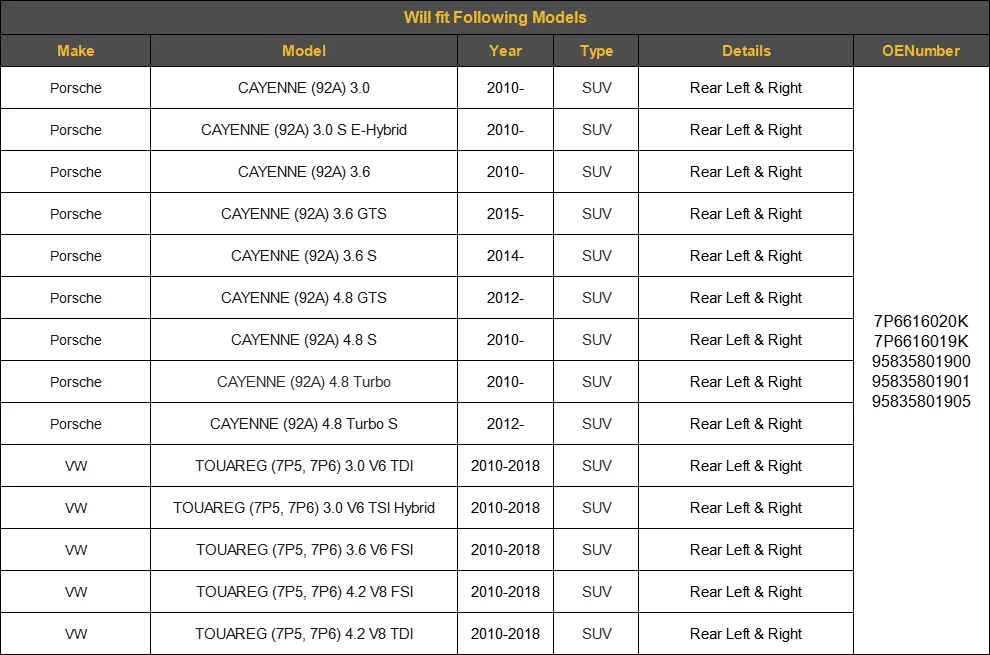
Task: Click the CAYENNE (92A) 3.6 GTS model cell
Action: click(304, 213)
